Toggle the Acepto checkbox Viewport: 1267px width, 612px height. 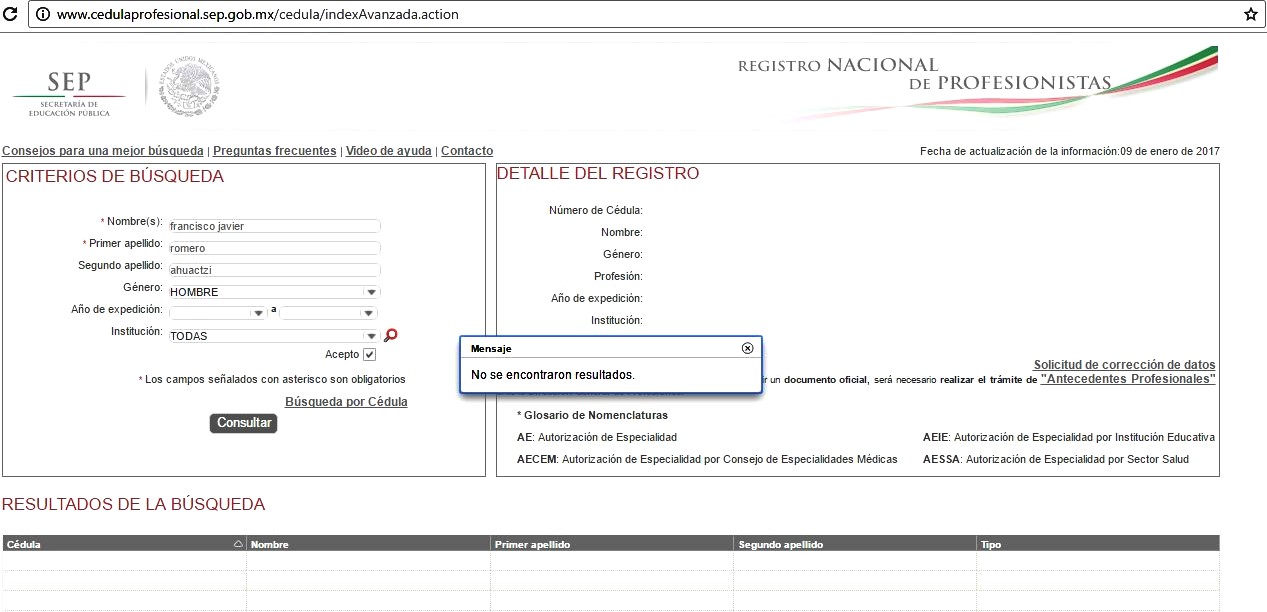click(369, 355)
